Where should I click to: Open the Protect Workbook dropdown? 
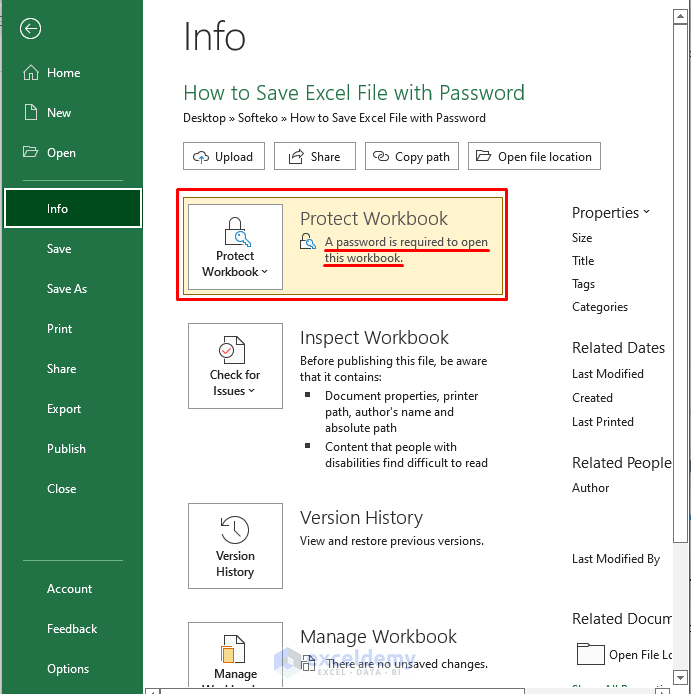235,248
